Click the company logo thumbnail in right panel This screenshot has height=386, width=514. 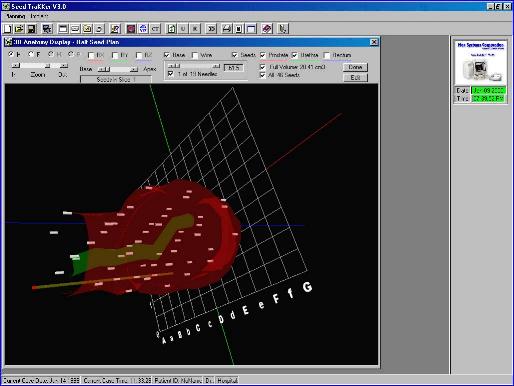pos(480,62)
